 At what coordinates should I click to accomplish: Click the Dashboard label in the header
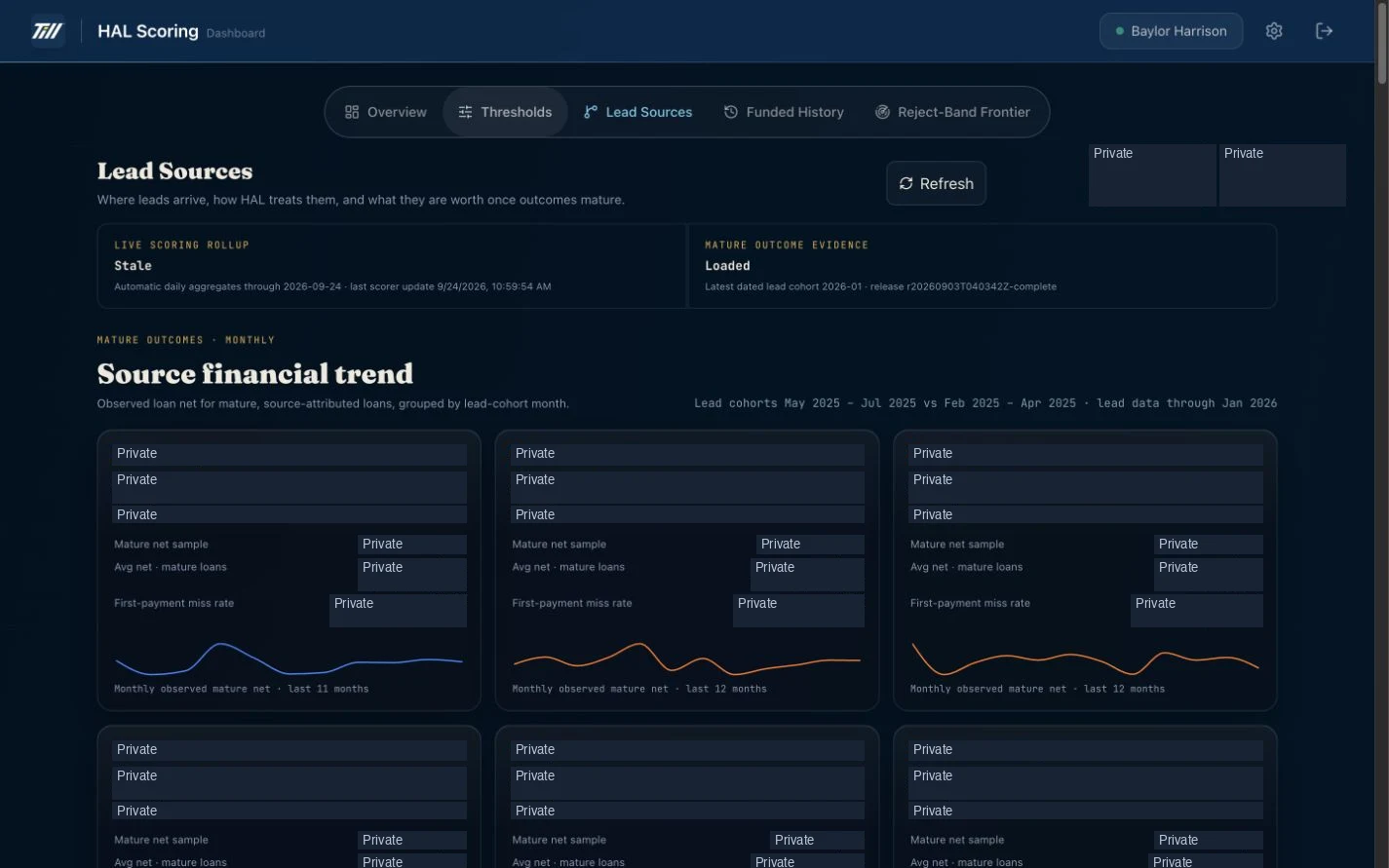tap(236, 33)
